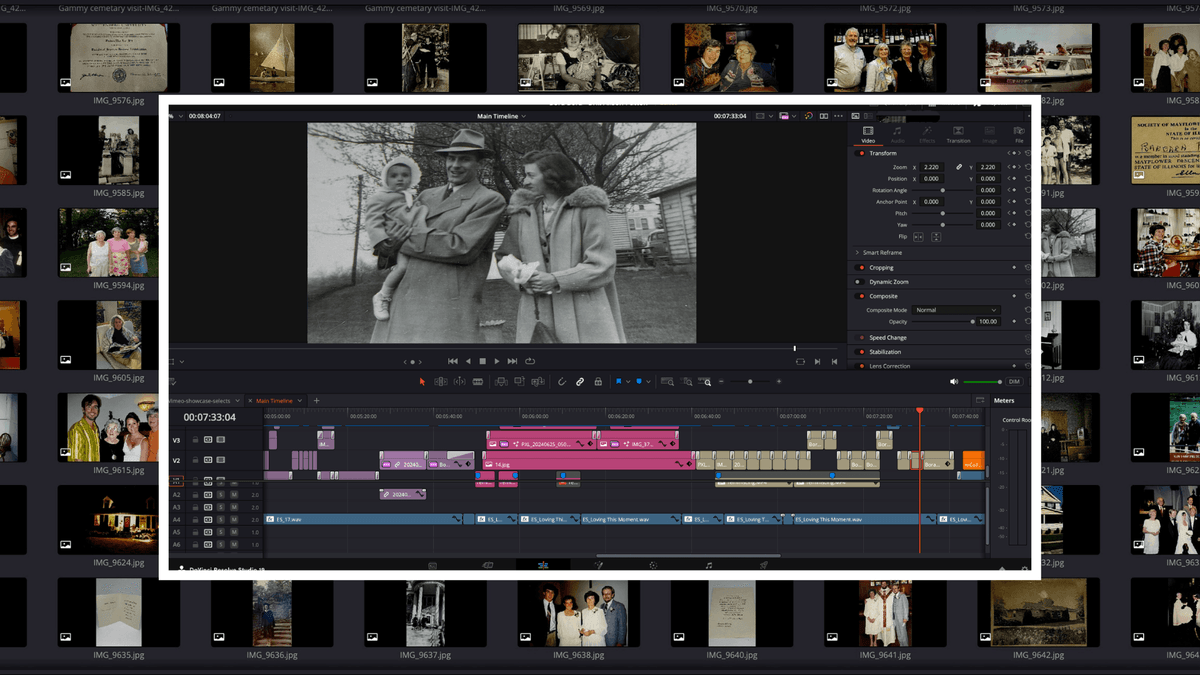This screenshot has width=1200, height=675.
Task: Click the Full Extent Zoom icon
Action: coord(667,381)
